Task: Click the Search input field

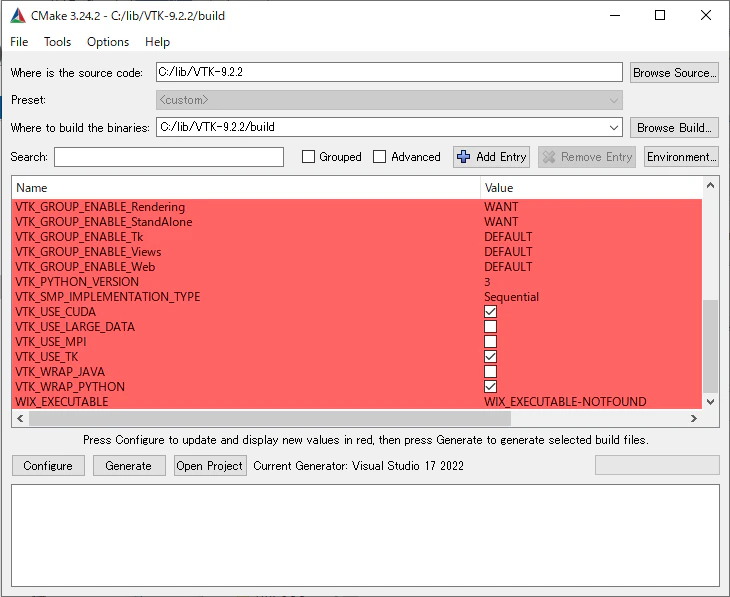Action: pyautogui.click(x=169, y=157)
